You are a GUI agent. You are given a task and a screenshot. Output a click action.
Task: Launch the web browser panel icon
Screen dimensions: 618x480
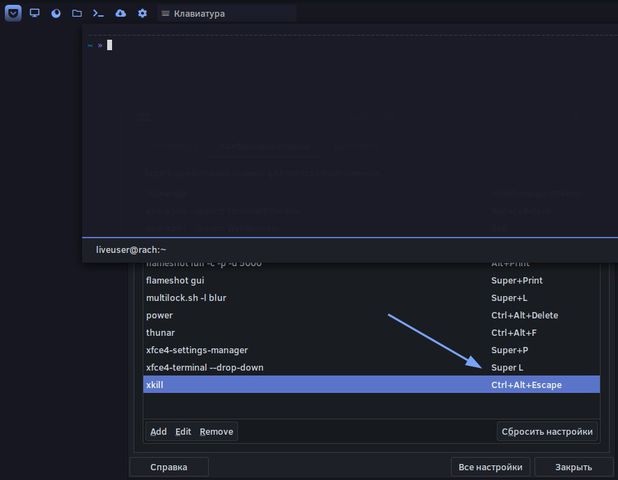[56, 13]
